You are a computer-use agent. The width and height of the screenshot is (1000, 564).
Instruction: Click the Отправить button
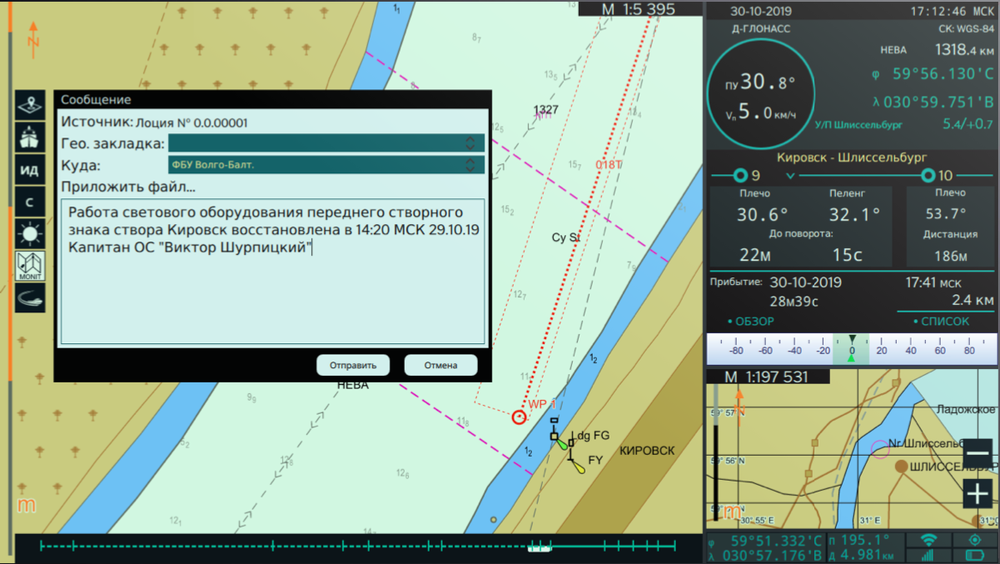(353, 365)
